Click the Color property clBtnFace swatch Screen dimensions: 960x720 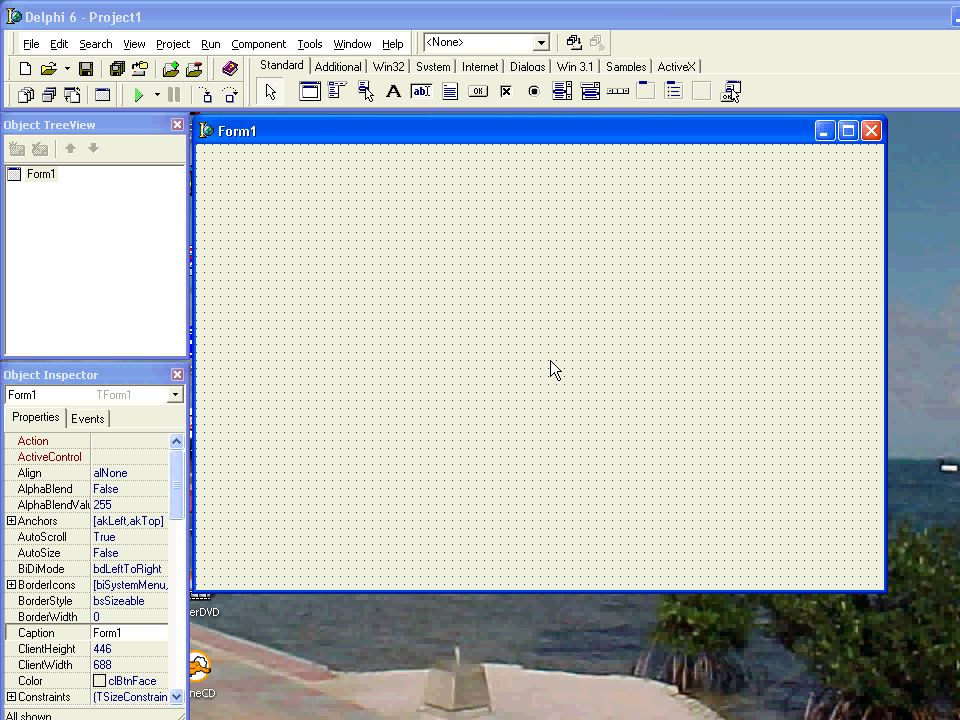coord(99,681)
